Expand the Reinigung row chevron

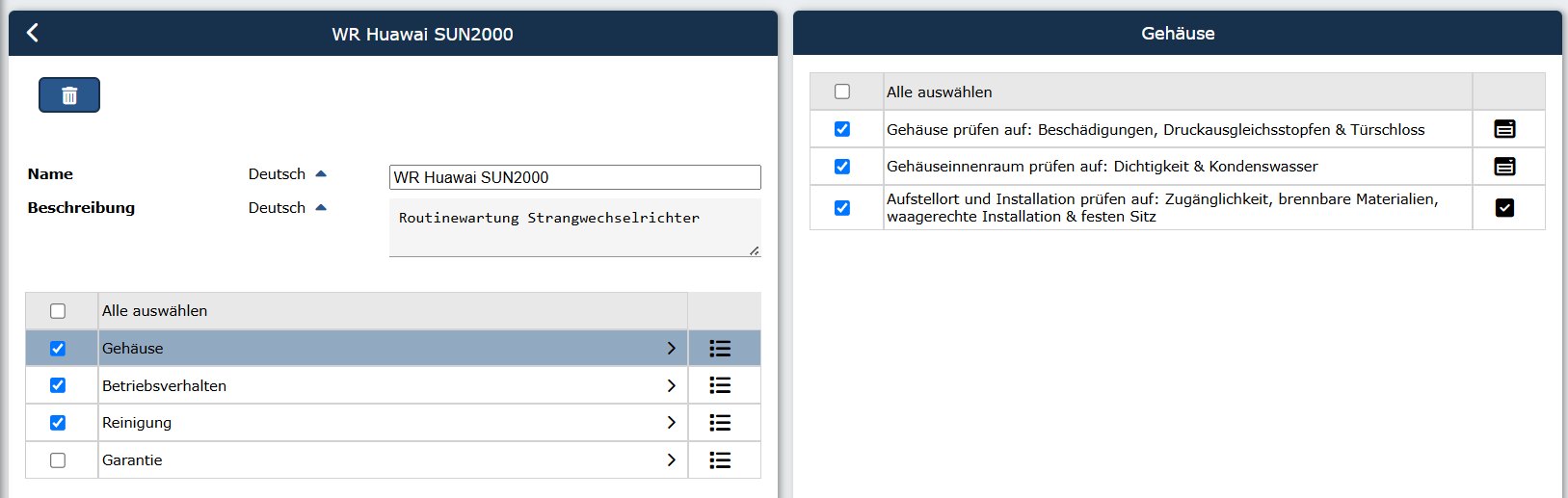click(x=671, y=423)
